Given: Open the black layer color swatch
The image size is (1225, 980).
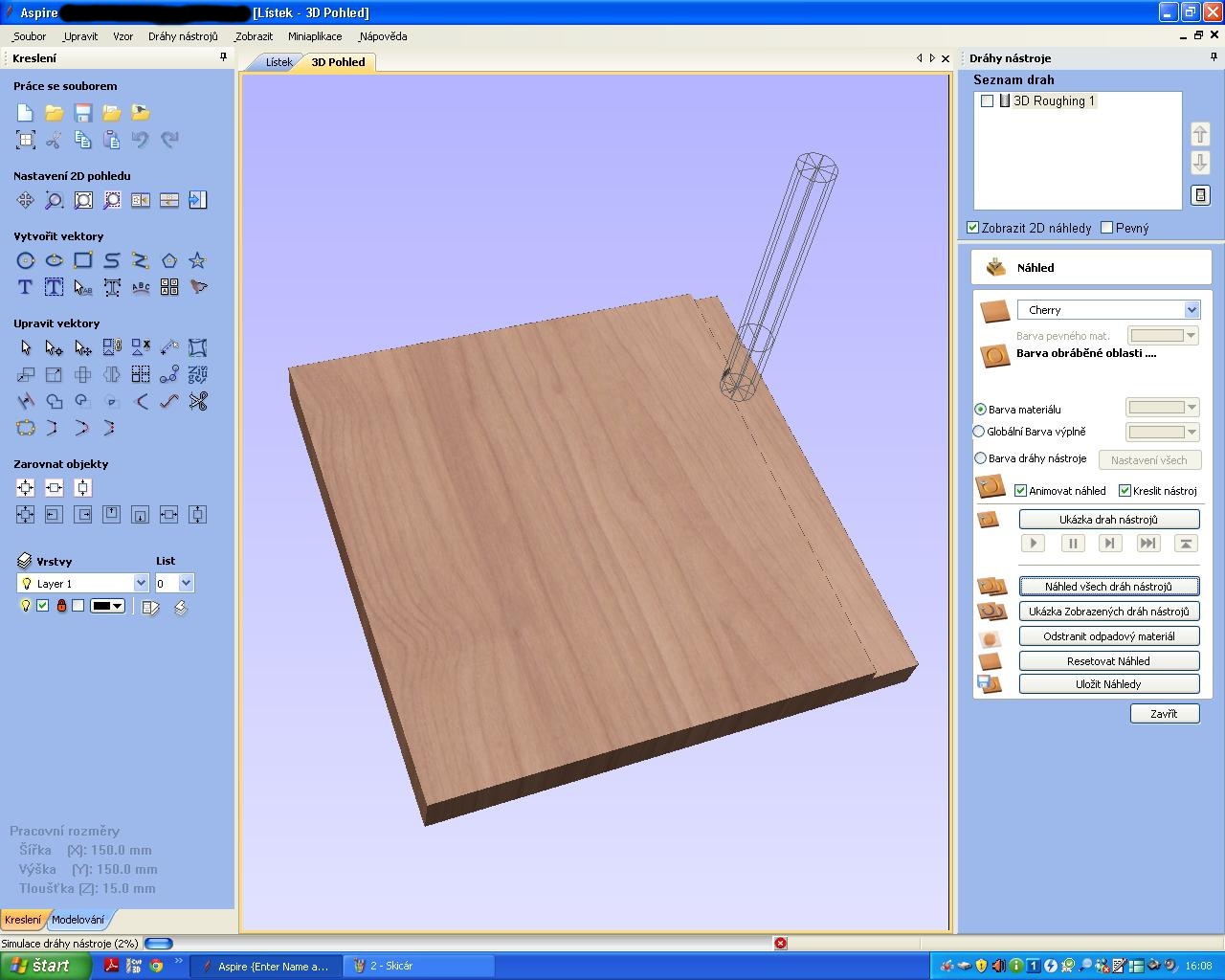Looking at the screenshot, I should (x=107, y=606).
